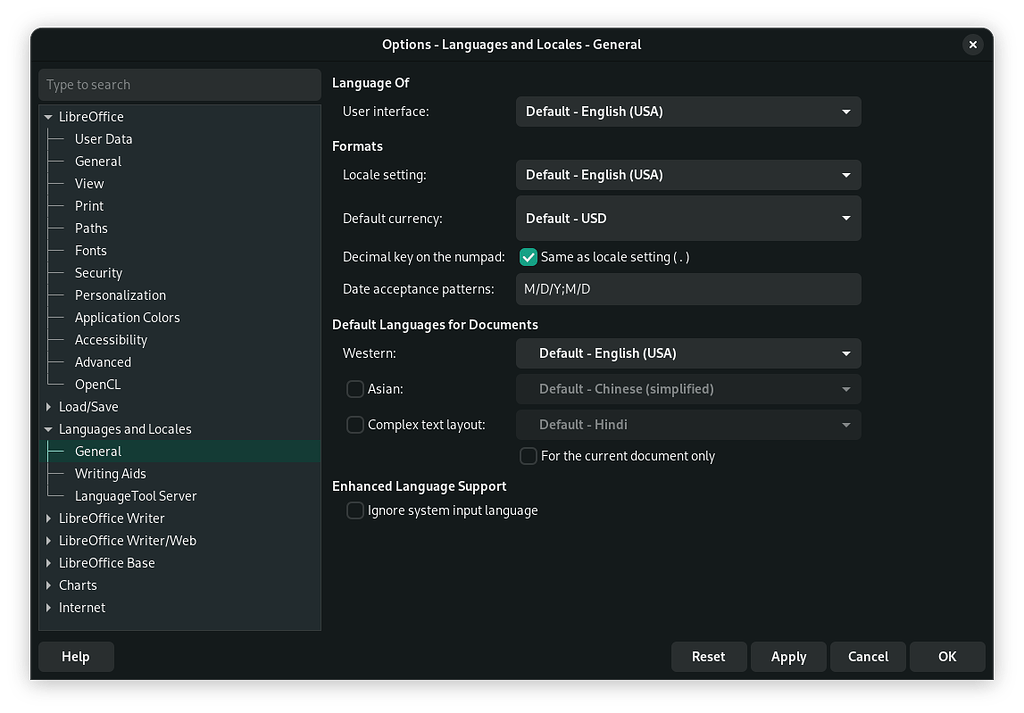Enable the Asian language checkbox
Image resolution: width=1024 pixels, height=713 pixels.
coord(355,389)
